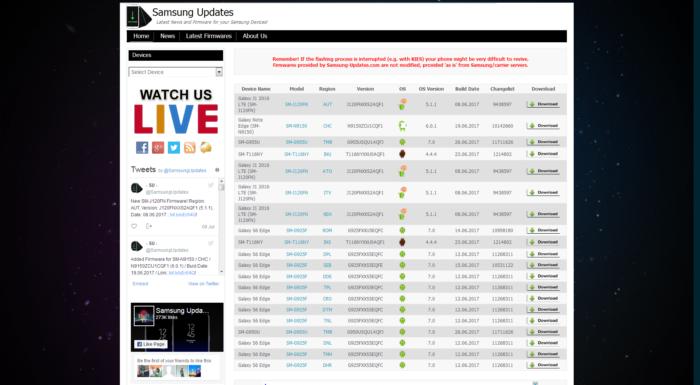Open the CHC region link
Viewport: 700px width, 385px height.
point(327,126)
